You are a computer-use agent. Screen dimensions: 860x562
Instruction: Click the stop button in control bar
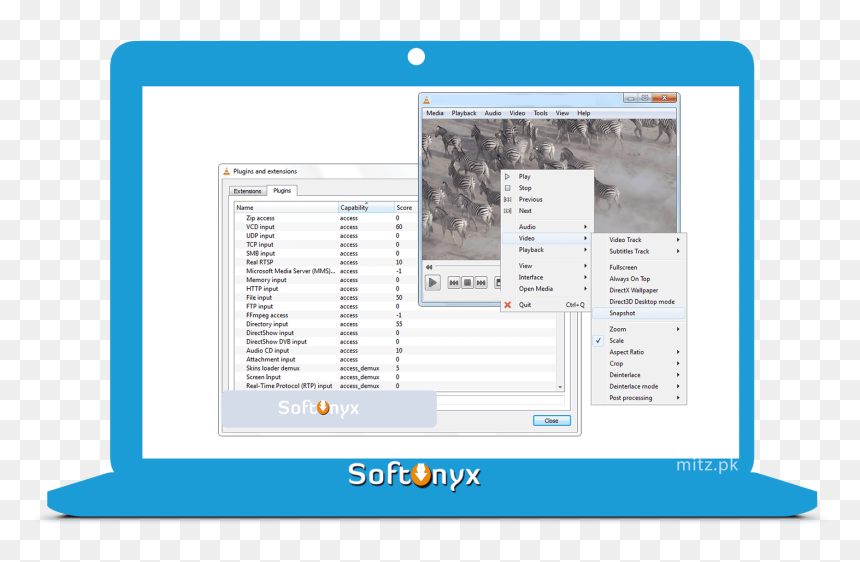click(x=467, y=282)
